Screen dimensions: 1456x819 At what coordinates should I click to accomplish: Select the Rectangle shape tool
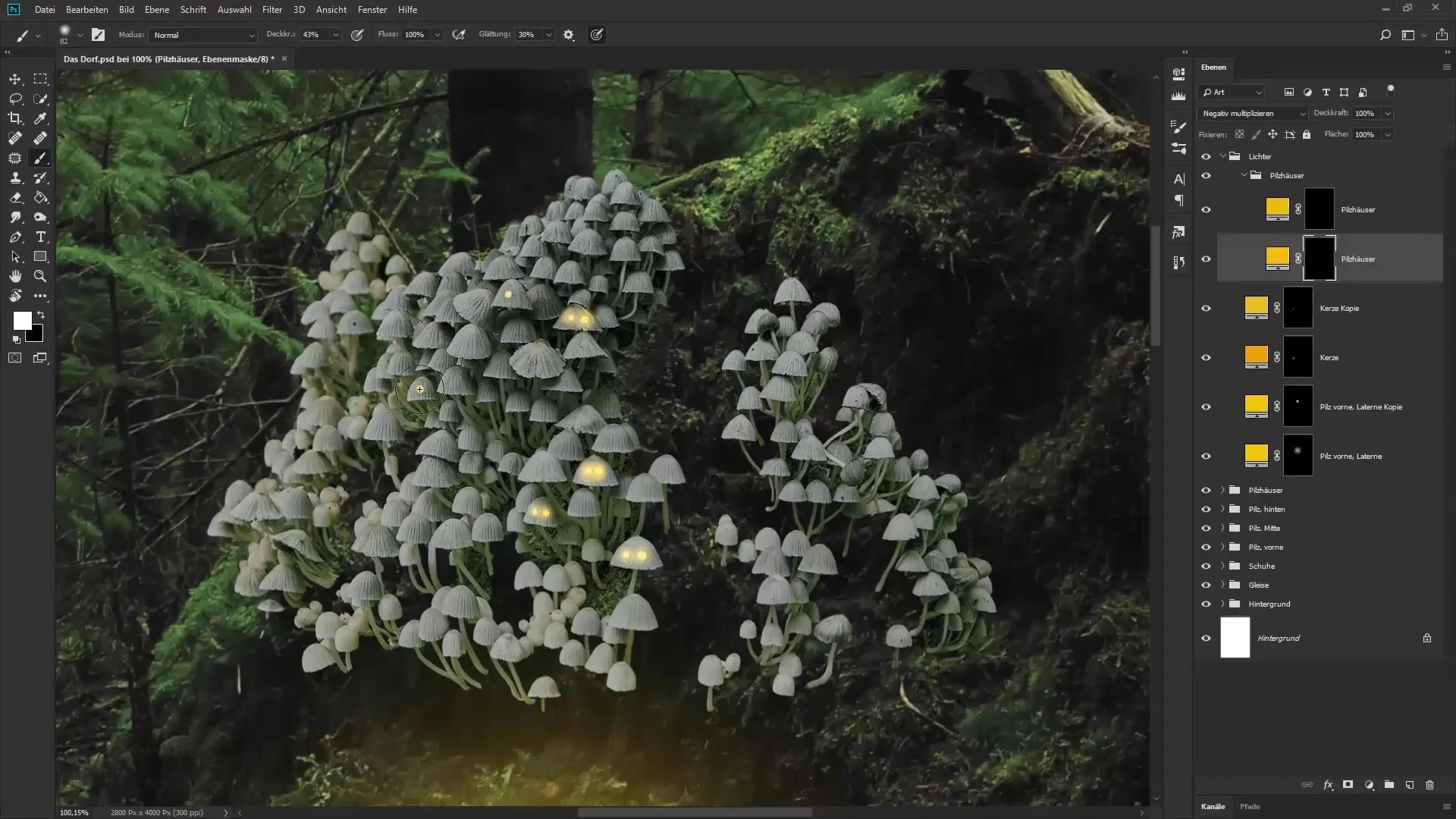40,256
